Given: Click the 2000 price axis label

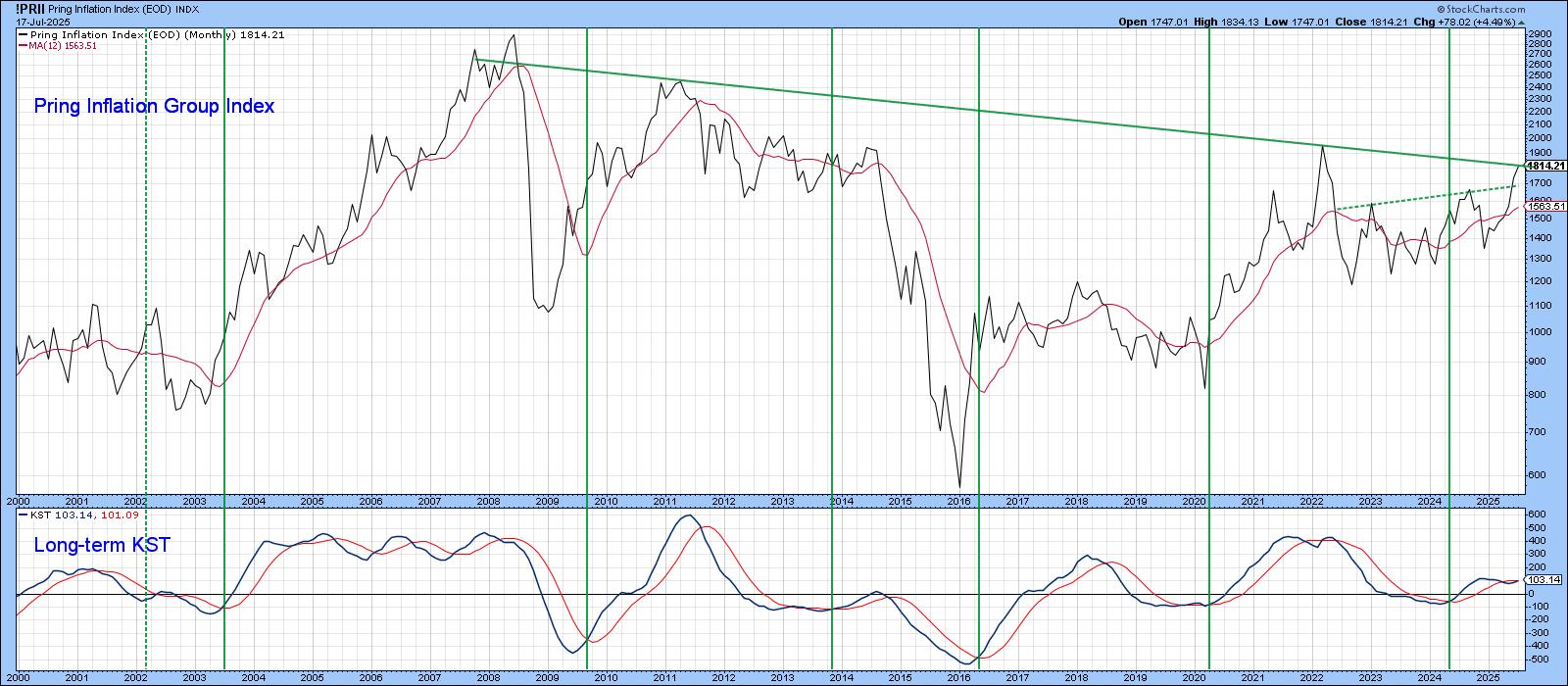Looking at the screenshot, I should click(1538, 138).
